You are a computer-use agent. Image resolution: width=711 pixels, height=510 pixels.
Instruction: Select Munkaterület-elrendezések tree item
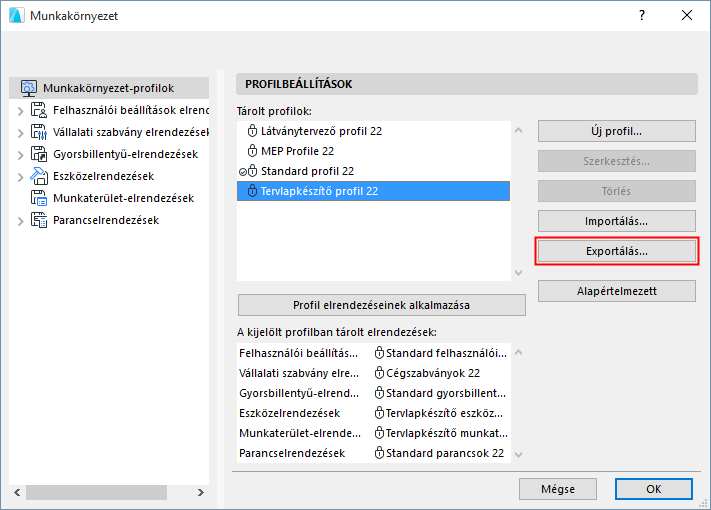(x=123, y=198)
